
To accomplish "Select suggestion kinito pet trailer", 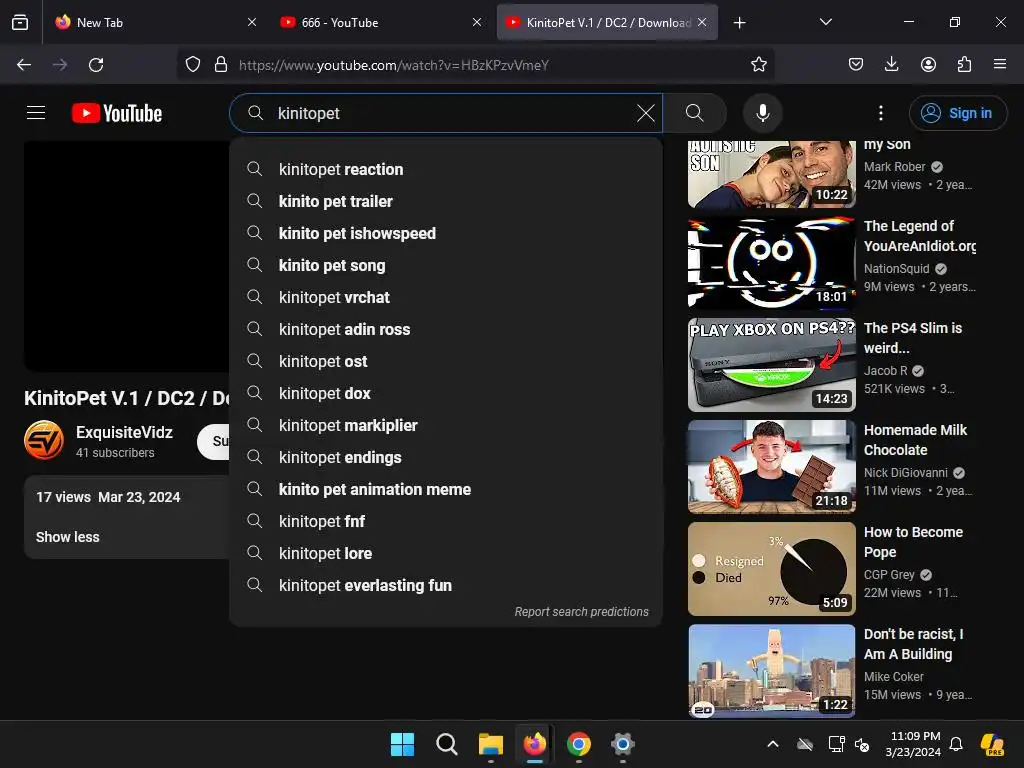I will point(446,201).
